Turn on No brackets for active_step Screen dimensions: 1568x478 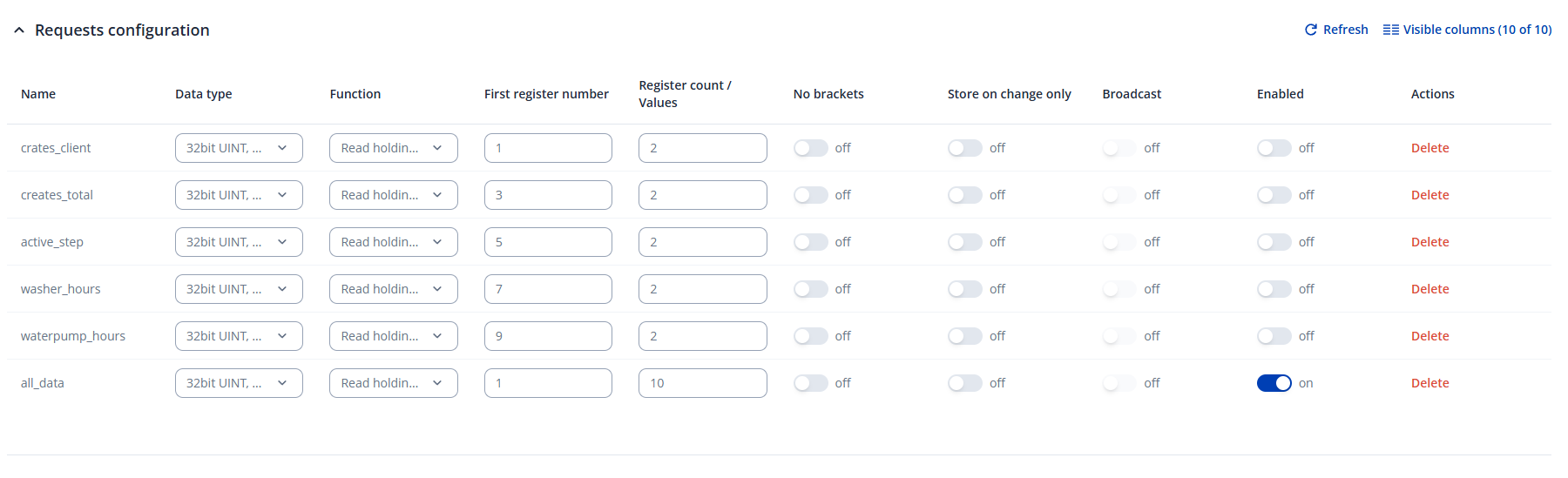(x=810, y=242)
